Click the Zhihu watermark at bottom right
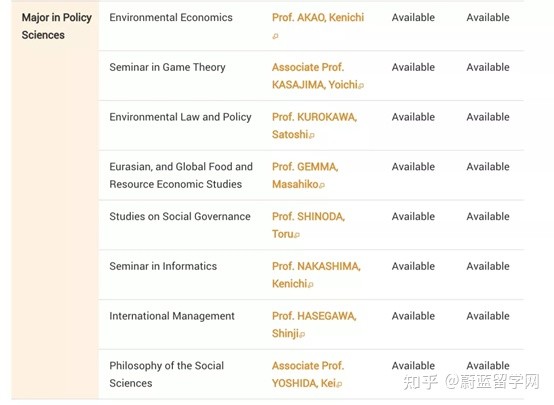Screen dimensions: 554x405 471,382
